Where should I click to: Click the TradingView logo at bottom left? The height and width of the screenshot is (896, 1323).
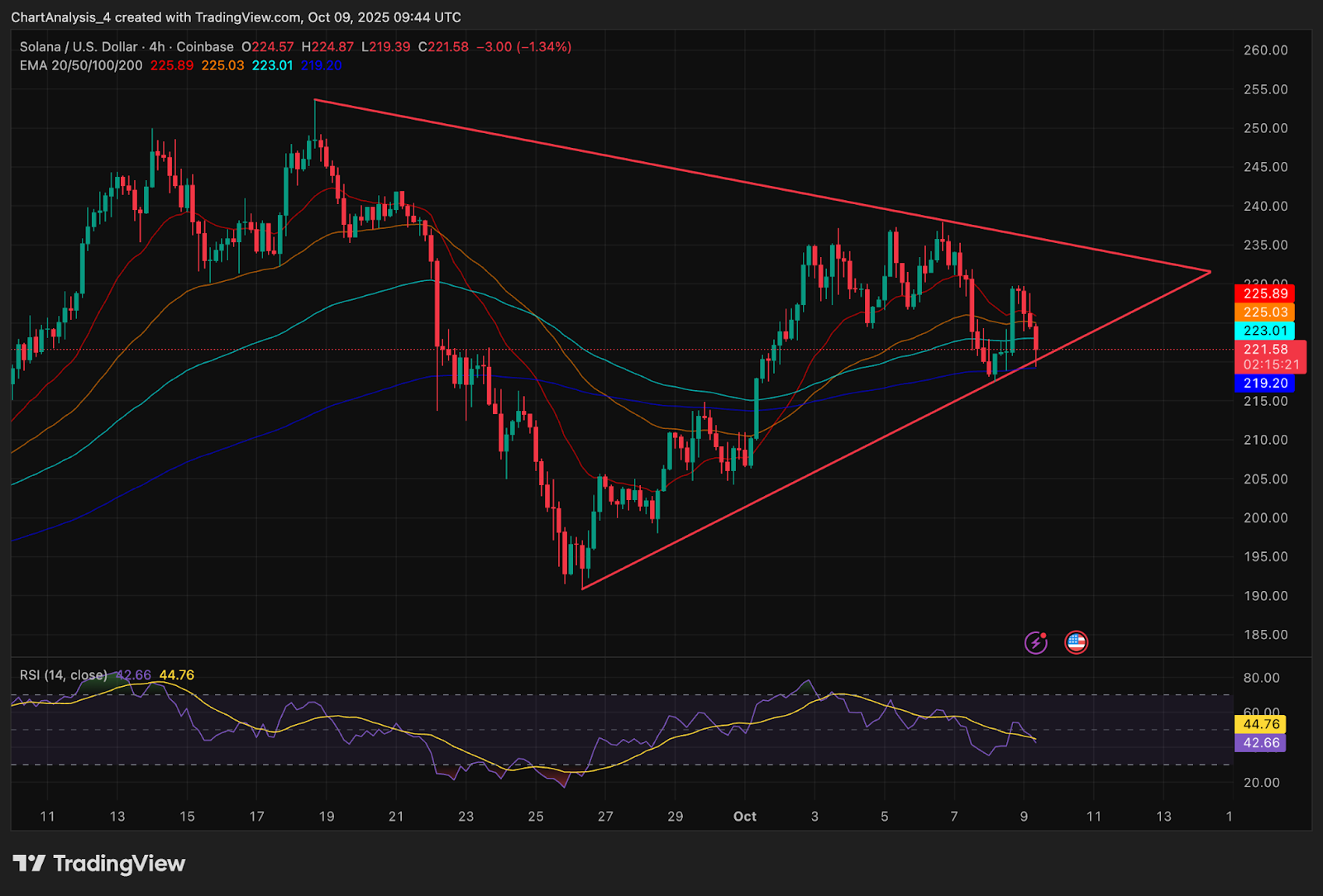click(99, 864)
